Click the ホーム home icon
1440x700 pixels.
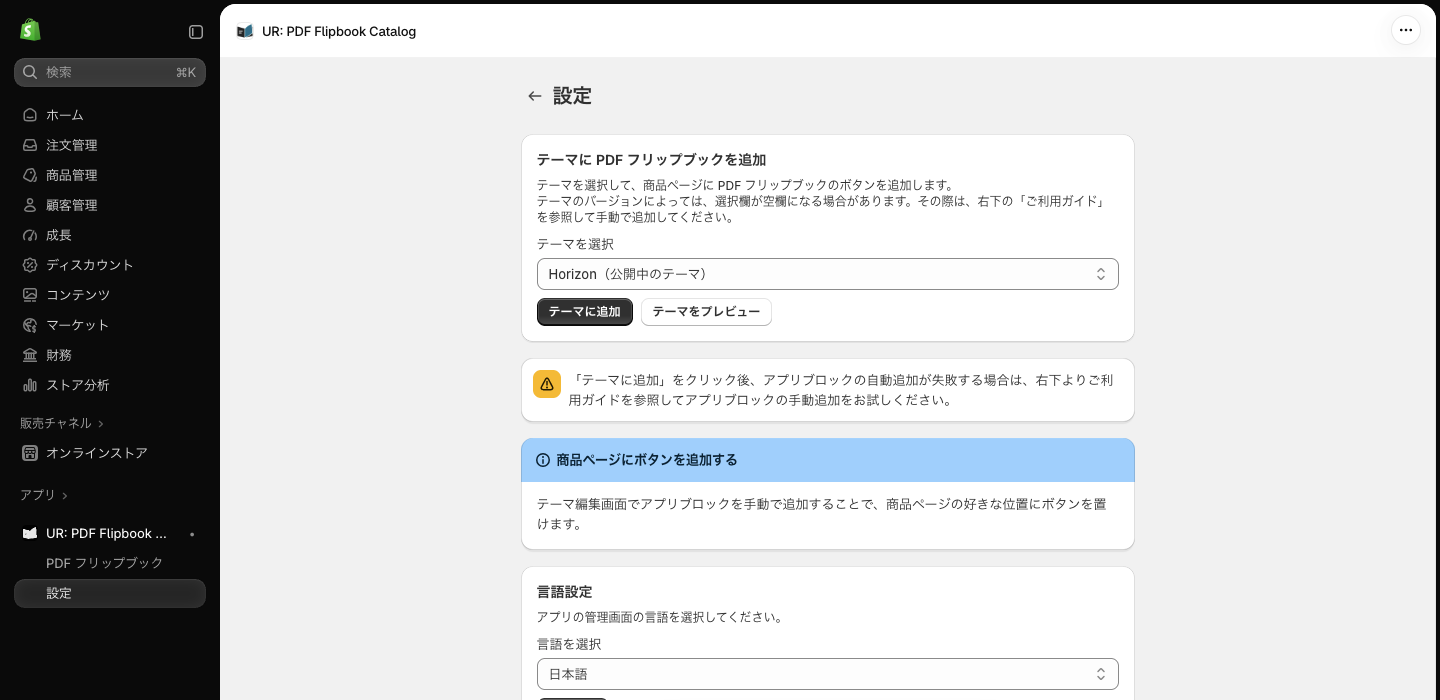pyautogui.click(x=30, y=115)
